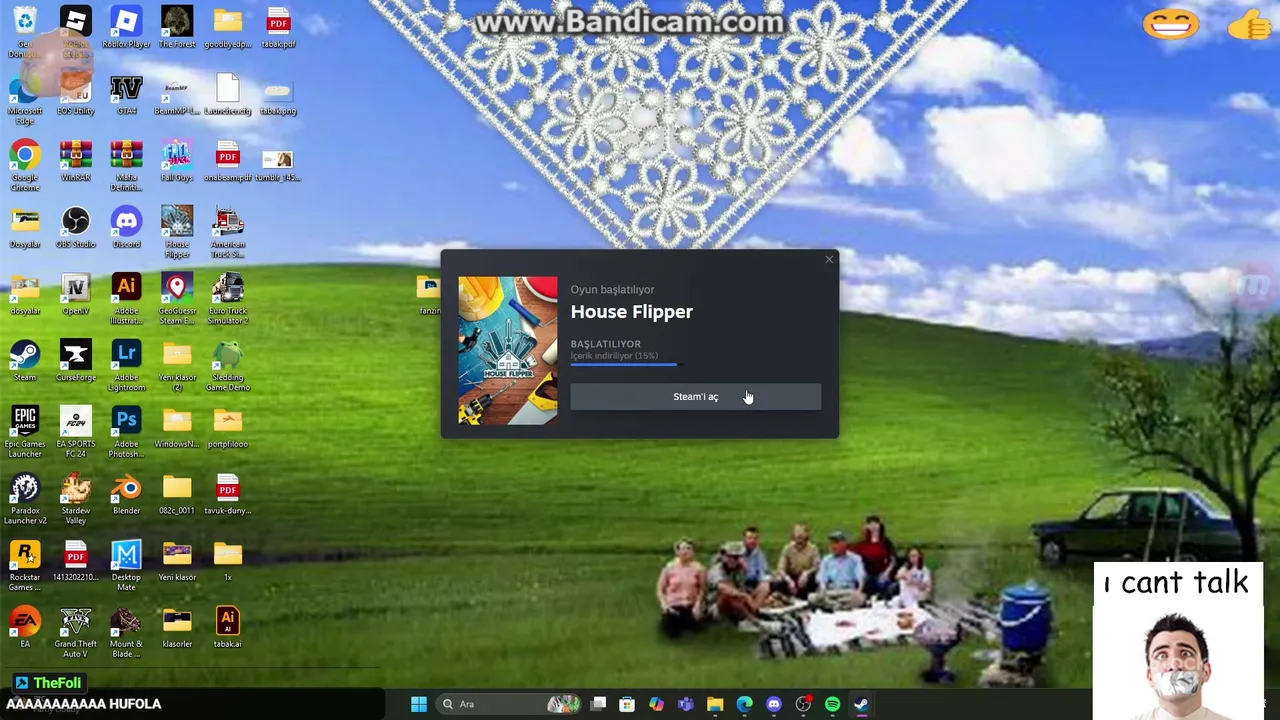Open File Explorer from the taskbar
This screenshot has height=720, width=1280.
click(x=715, y=704)
